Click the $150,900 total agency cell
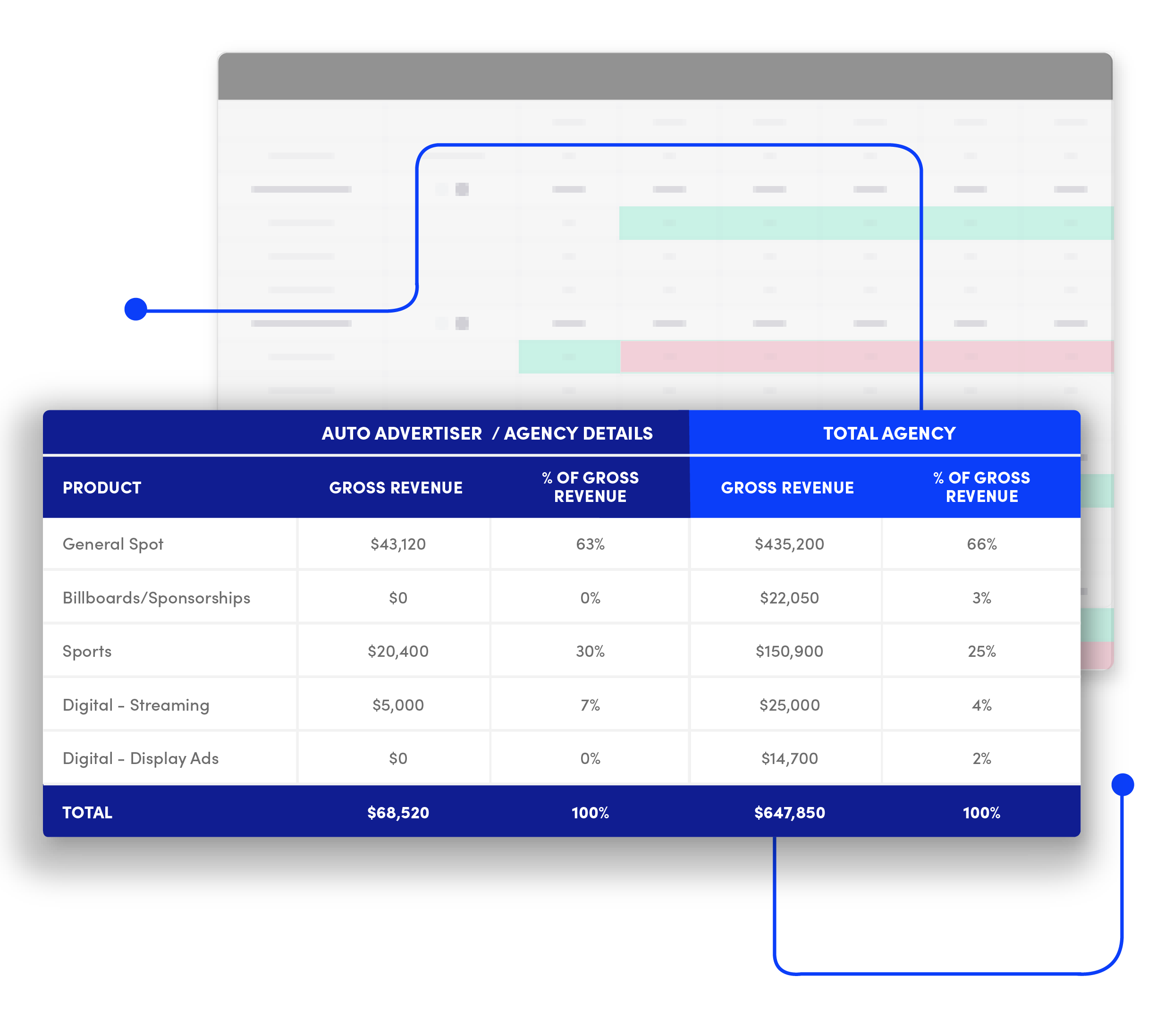Screen dimensions: 1165x1036 click(789, 651)
